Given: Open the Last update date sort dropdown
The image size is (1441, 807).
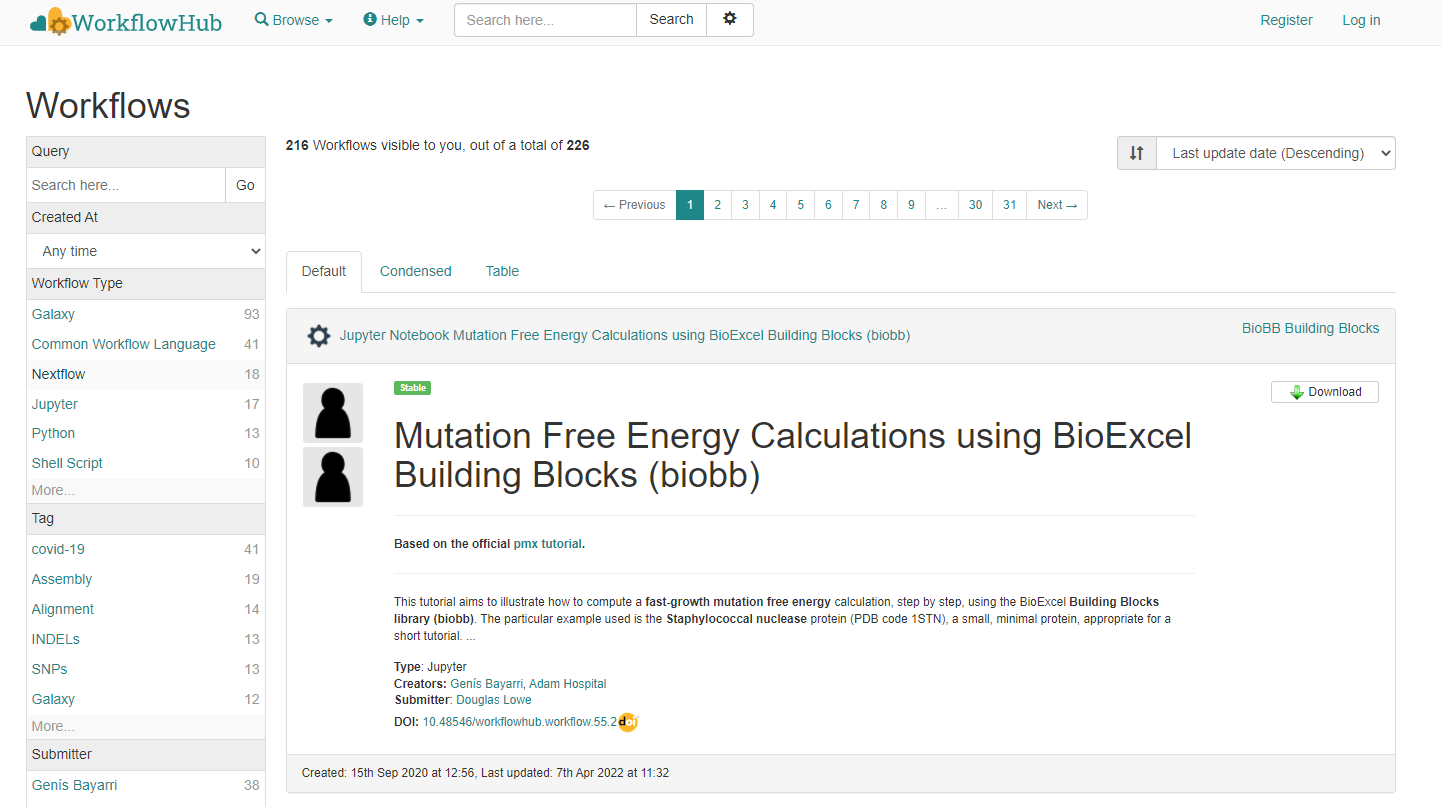Looking at the screenshot, I should pyautogui.click(x=1275, y=153).
